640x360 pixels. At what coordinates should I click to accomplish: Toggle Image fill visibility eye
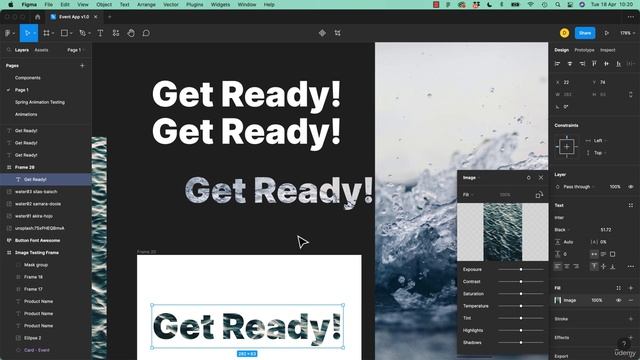click(x=619, y=300)
